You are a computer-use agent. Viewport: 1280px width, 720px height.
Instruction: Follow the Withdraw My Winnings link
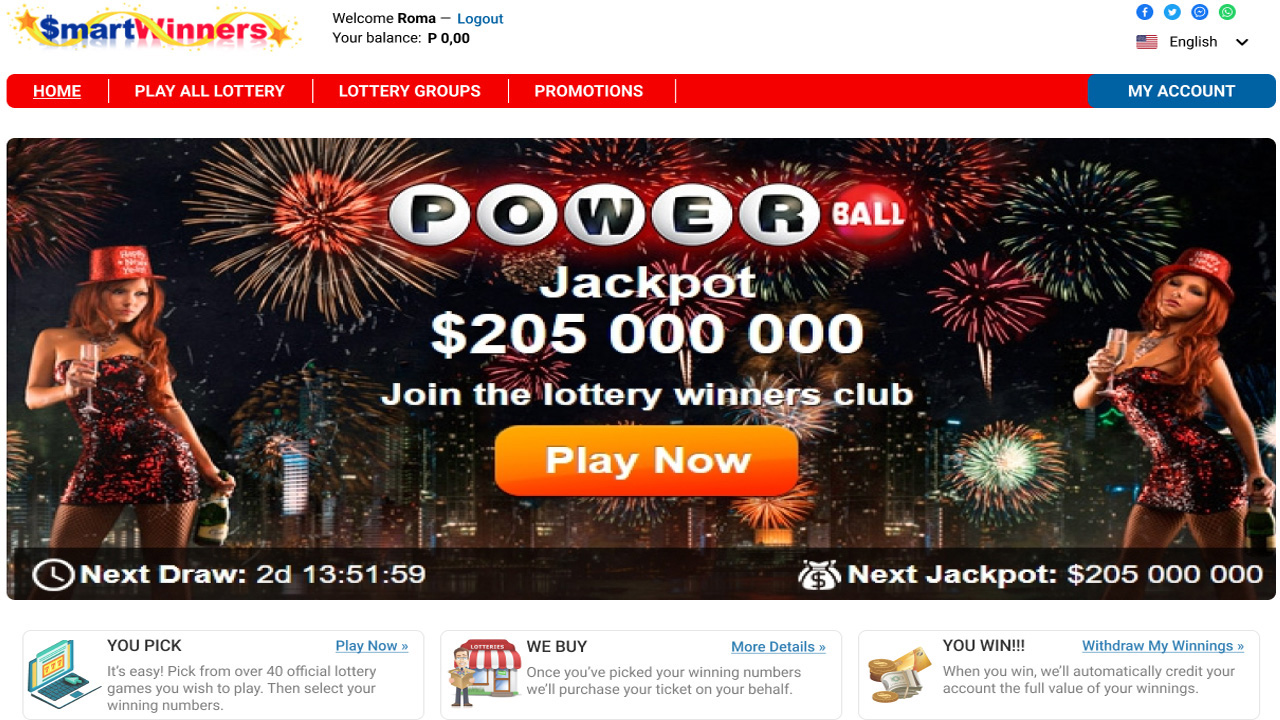coord(1163,646)
